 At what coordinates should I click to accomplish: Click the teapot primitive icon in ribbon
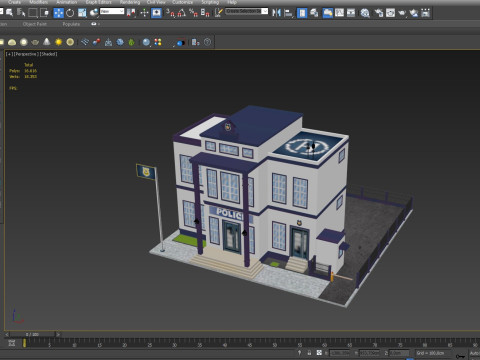coord(35,42)
